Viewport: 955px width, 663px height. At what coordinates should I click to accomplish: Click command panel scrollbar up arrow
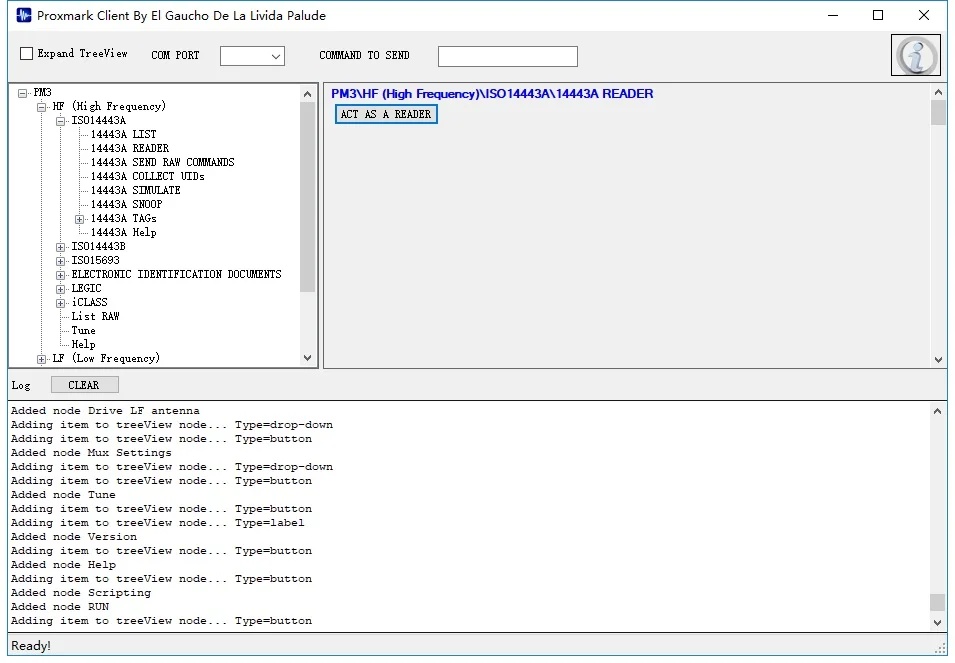point(938,93)
